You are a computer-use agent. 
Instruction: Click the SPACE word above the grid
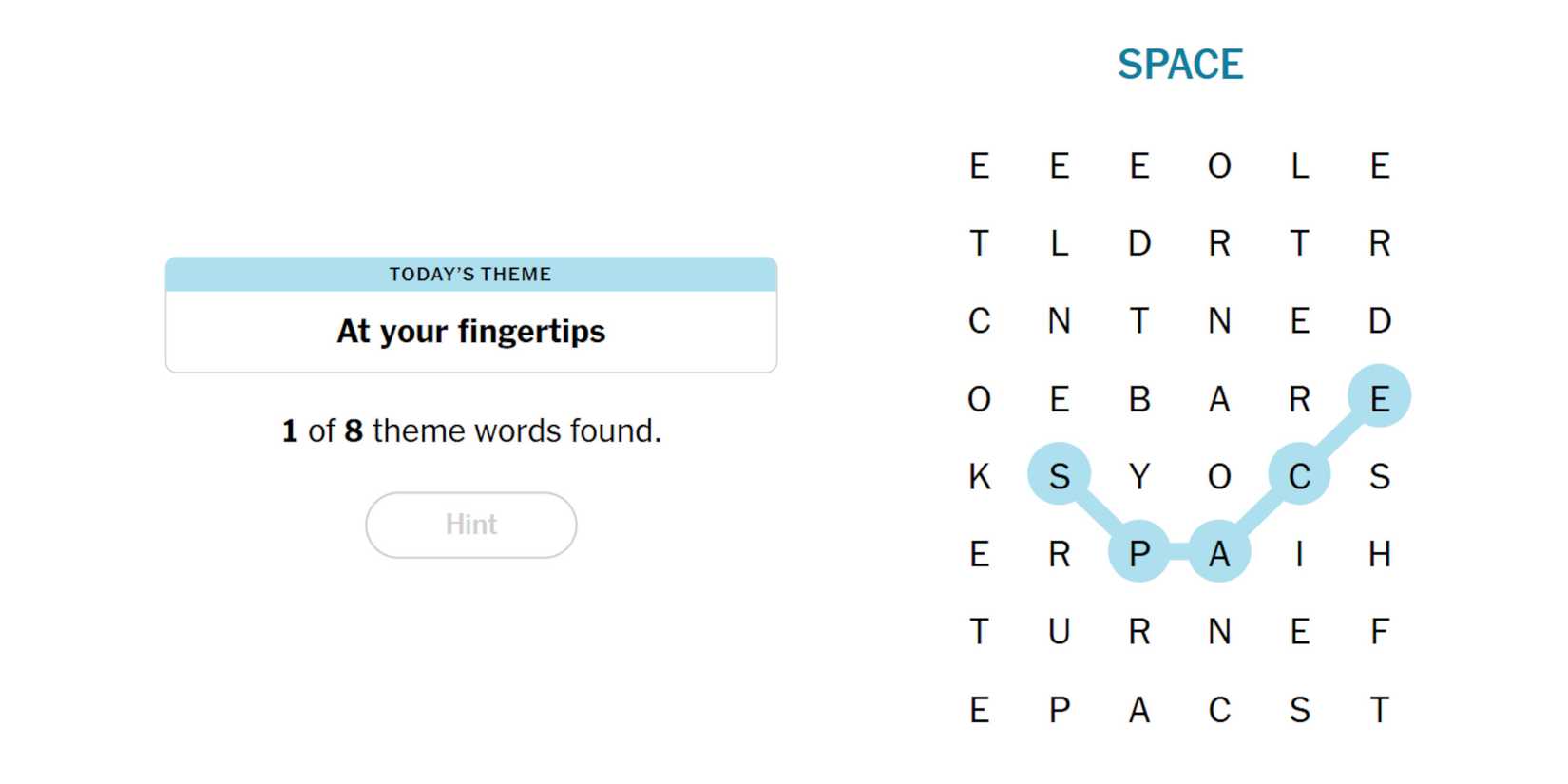(1179, 65)
